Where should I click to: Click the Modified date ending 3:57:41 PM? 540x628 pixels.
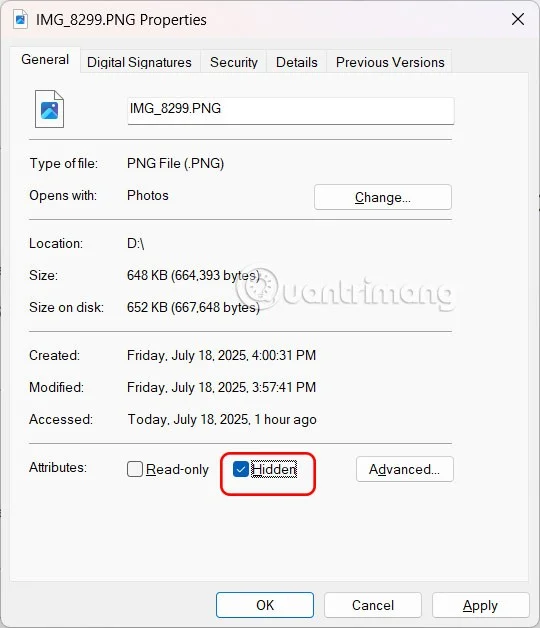coord(222,387)
